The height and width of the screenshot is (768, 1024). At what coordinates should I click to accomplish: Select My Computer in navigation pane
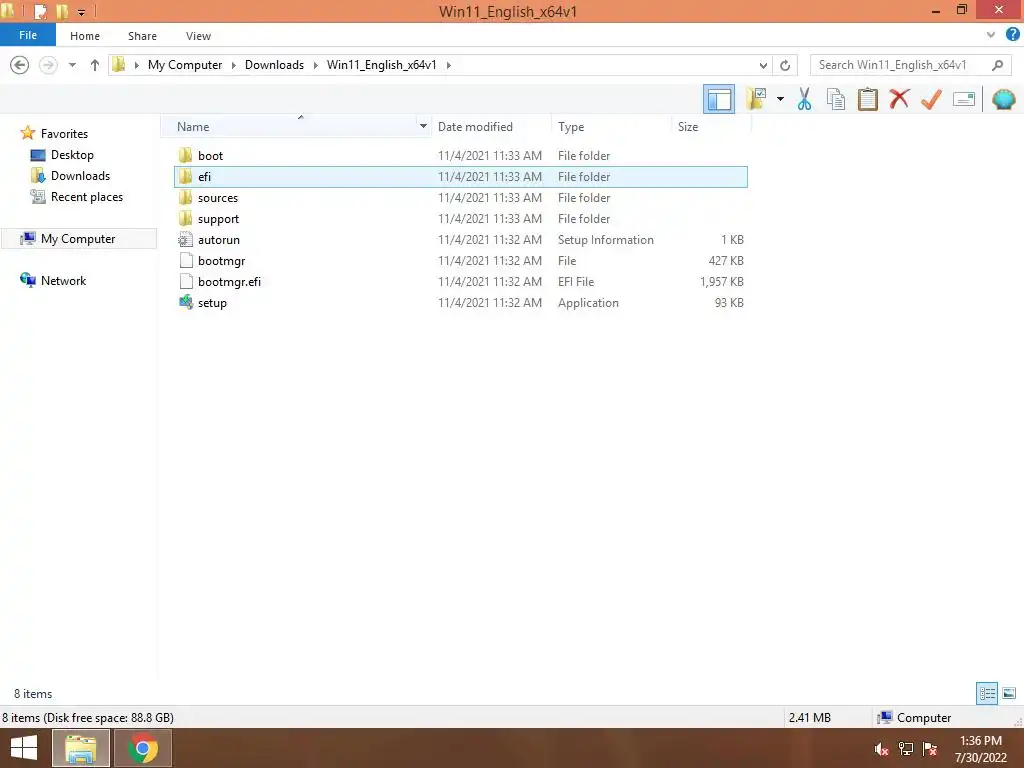click(x=79, y=238)
